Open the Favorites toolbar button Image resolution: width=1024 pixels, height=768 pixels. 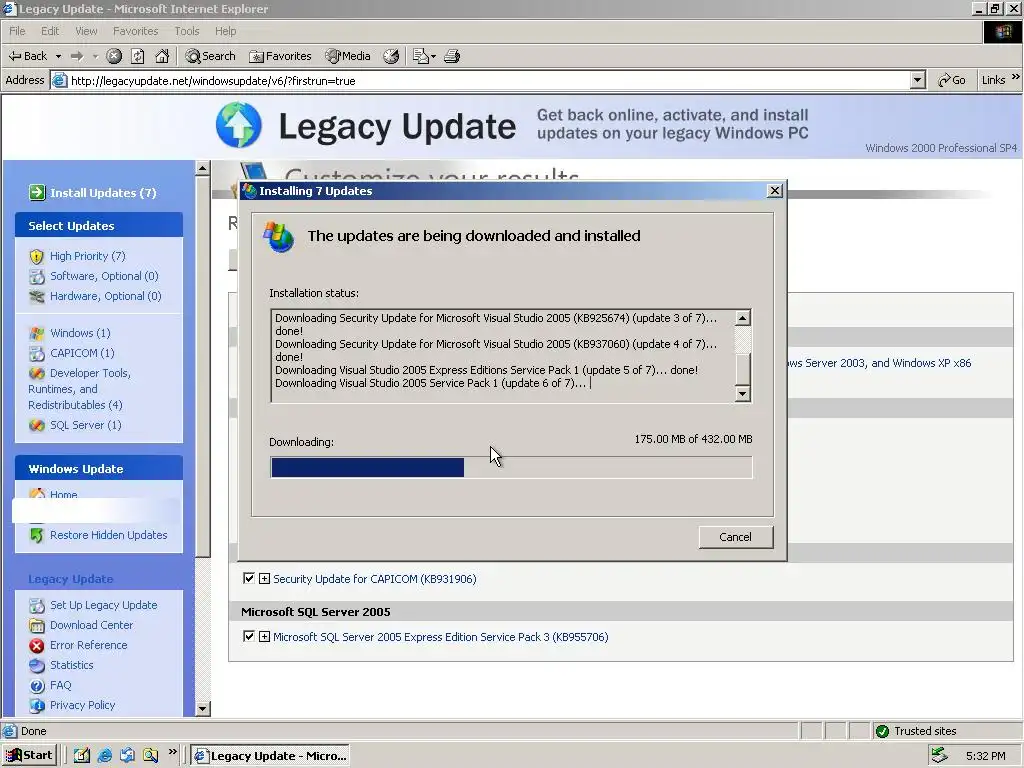point(280,56)
